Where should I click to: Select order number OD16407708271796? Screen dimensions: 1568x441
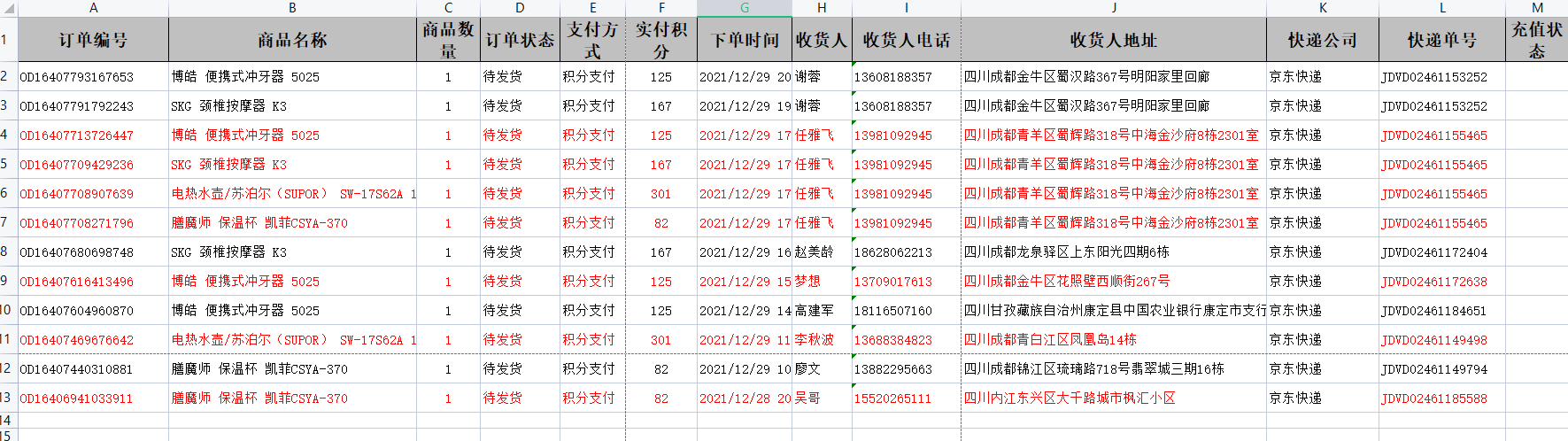(x=77, y=223)
